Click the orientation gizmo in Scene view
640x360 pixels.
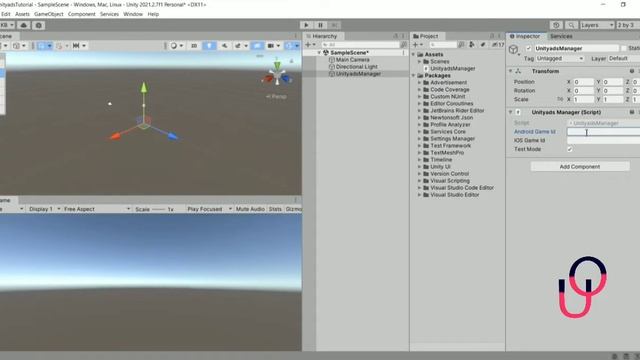click(277, 76)
